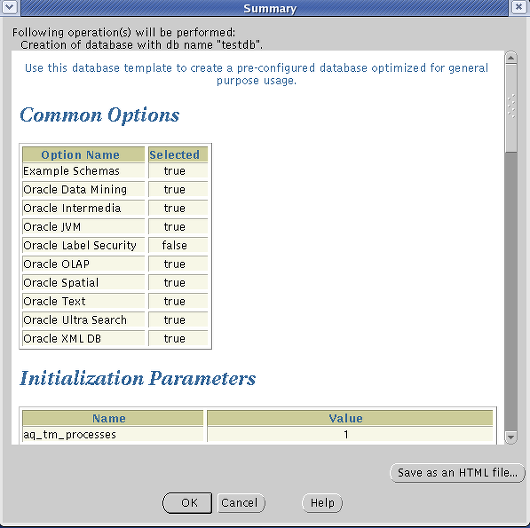
Task: Click the Name column header
Action: point(113,418)
